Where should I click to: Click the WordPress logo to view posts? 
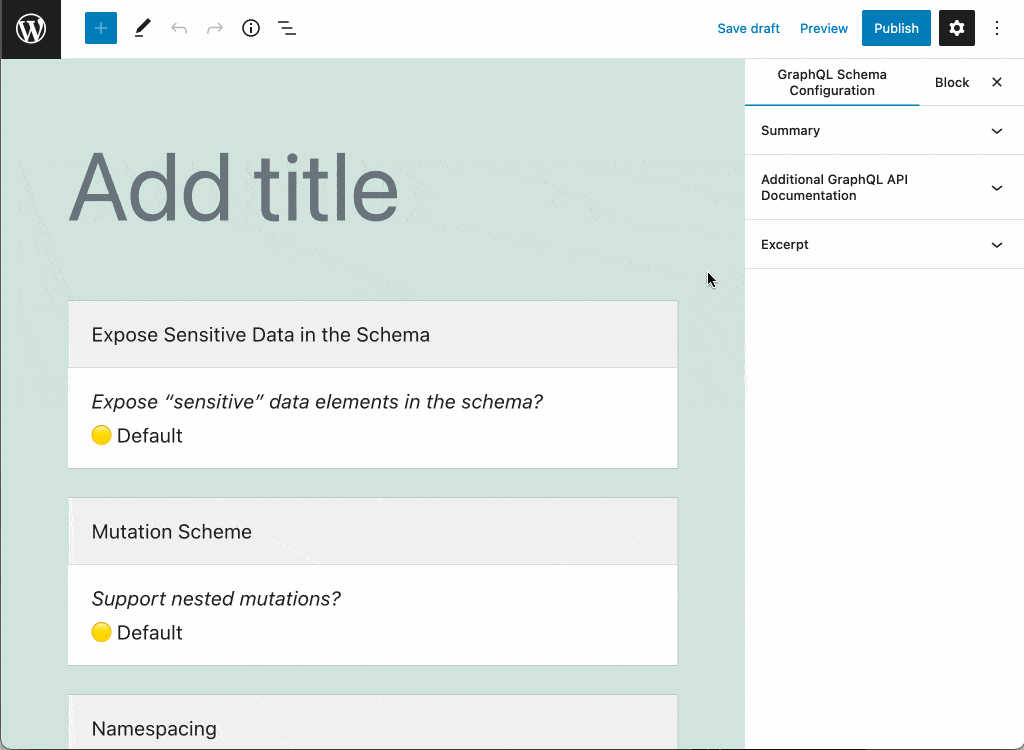[x=31, y=29]
